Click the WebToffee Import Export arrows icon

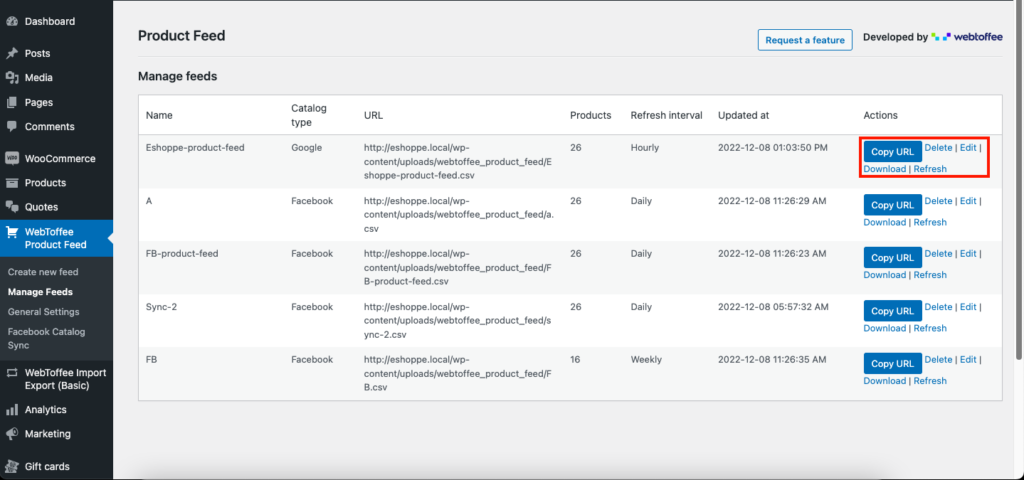[x=11, y=373]
